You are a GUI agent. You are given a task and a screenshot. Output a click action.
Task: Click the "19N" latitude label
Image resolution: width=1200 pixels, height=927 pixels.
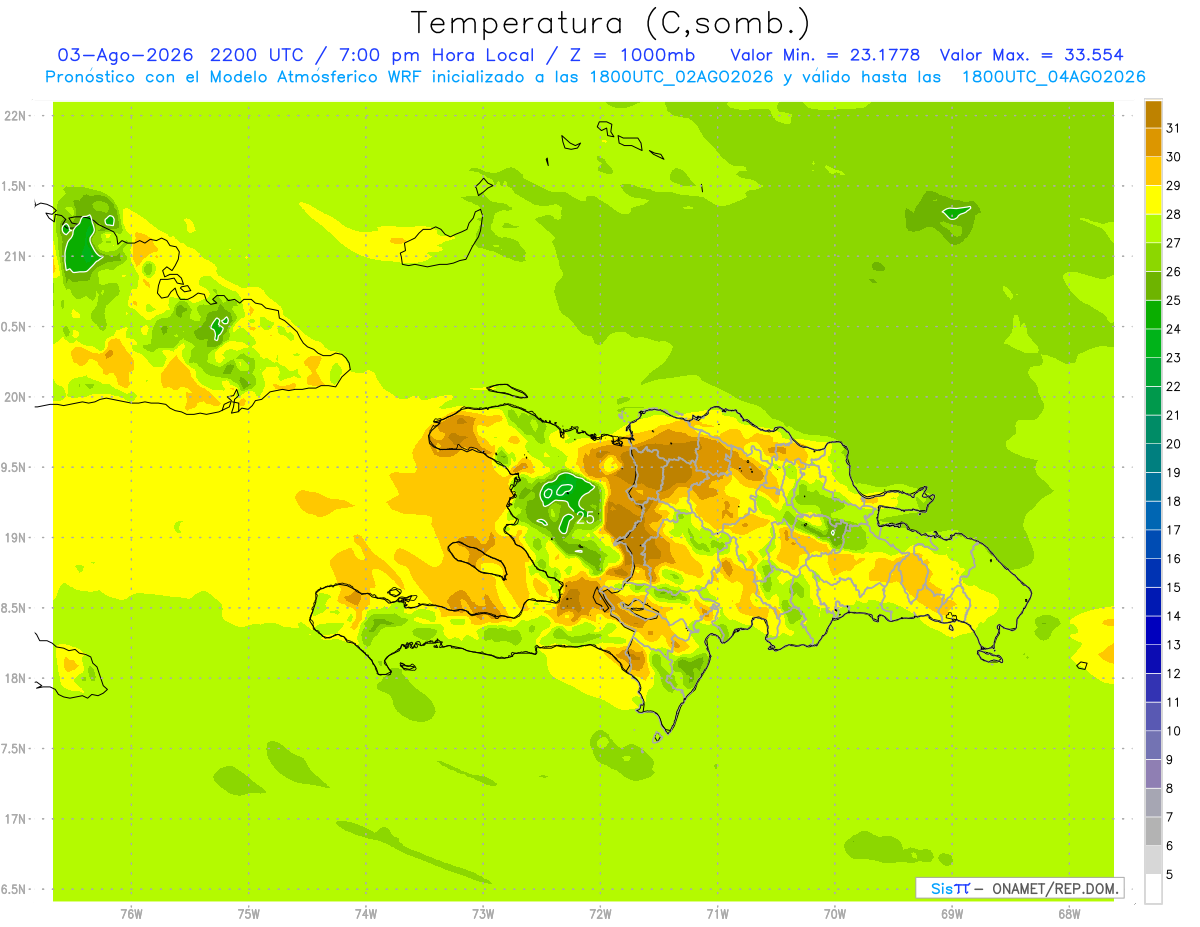16,538
